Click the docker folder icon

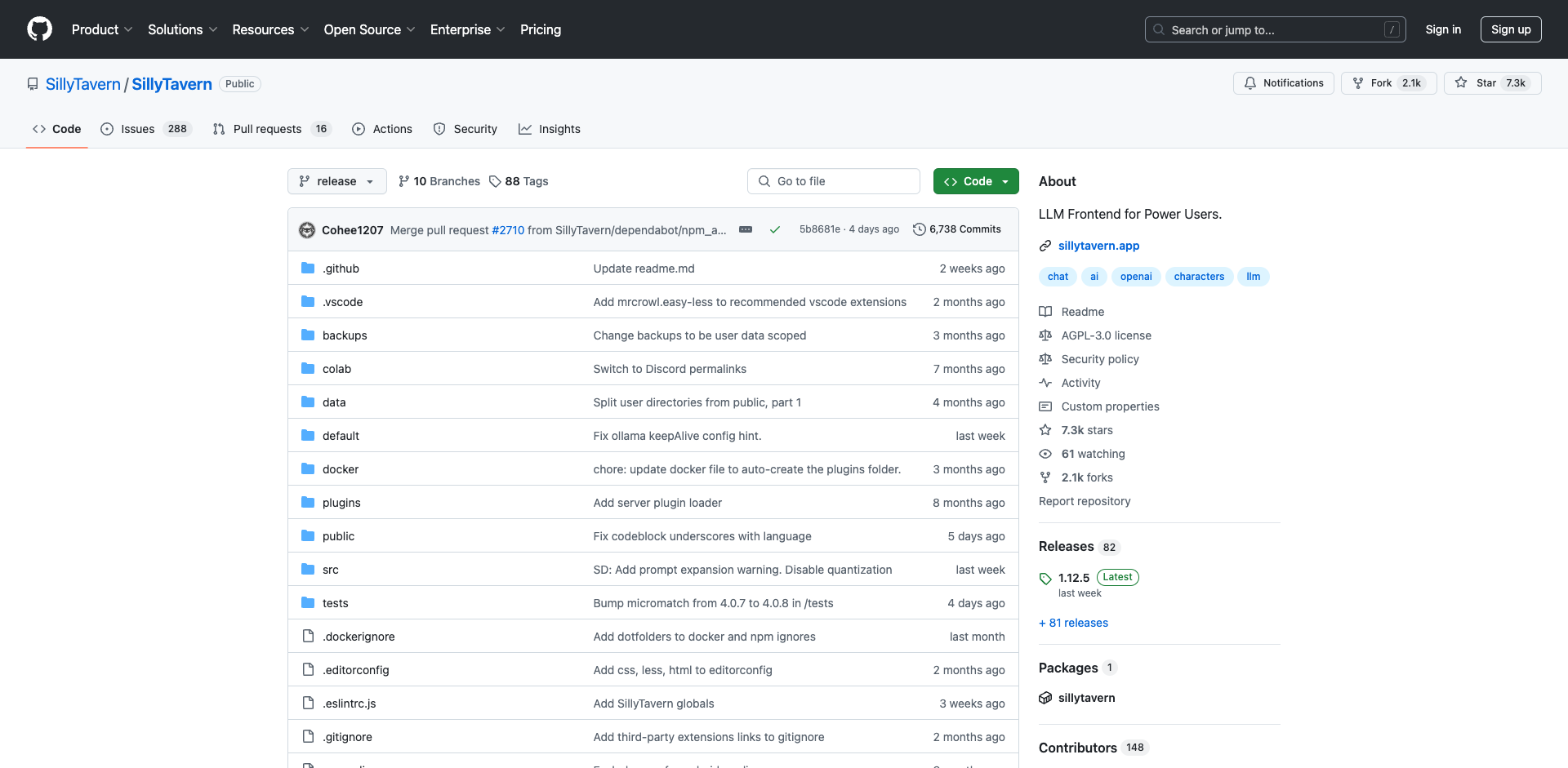click(x=308, y=469)
